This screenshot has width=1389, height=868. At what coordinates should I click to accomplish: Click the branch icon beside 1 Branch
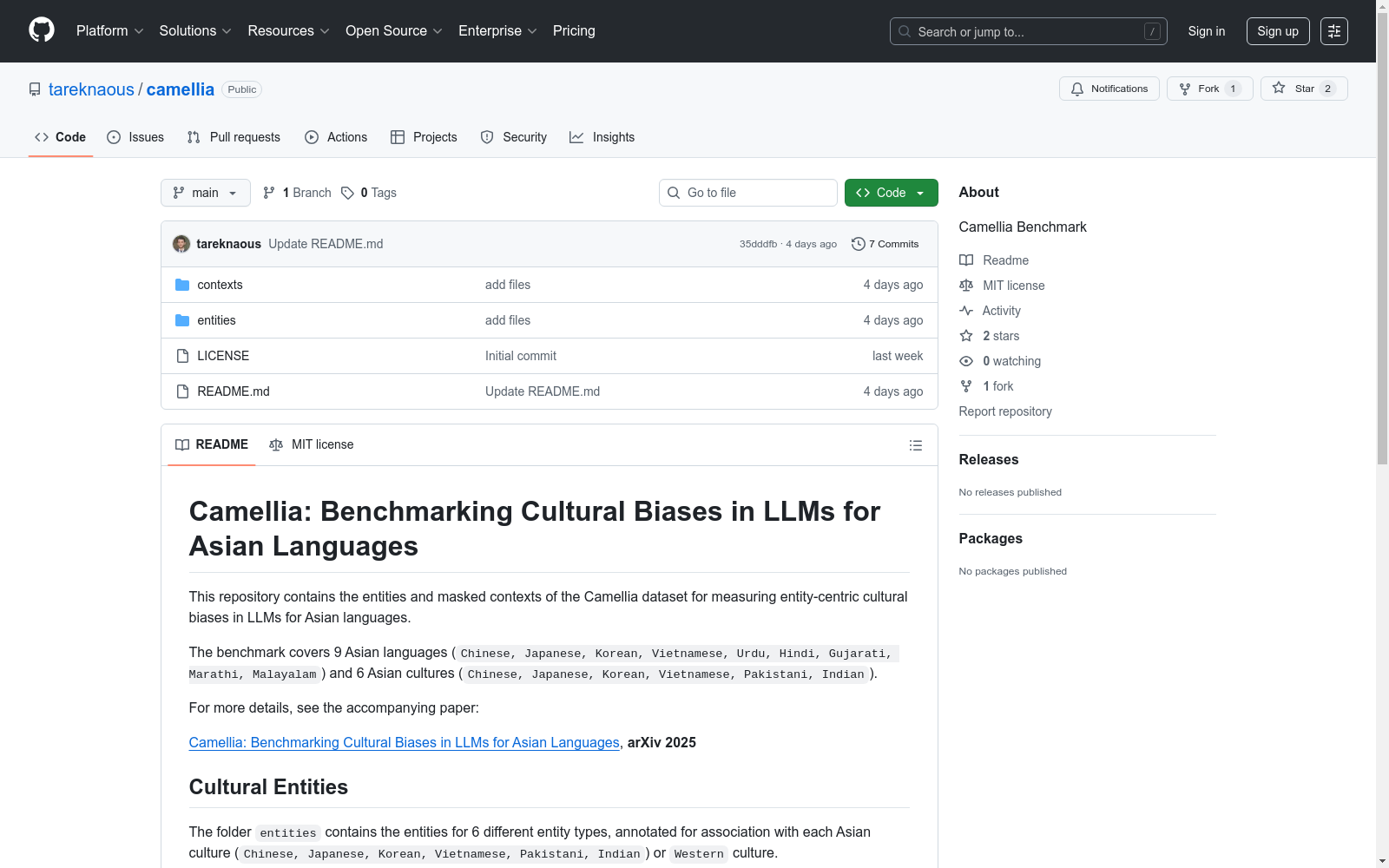tap(269, 193)
